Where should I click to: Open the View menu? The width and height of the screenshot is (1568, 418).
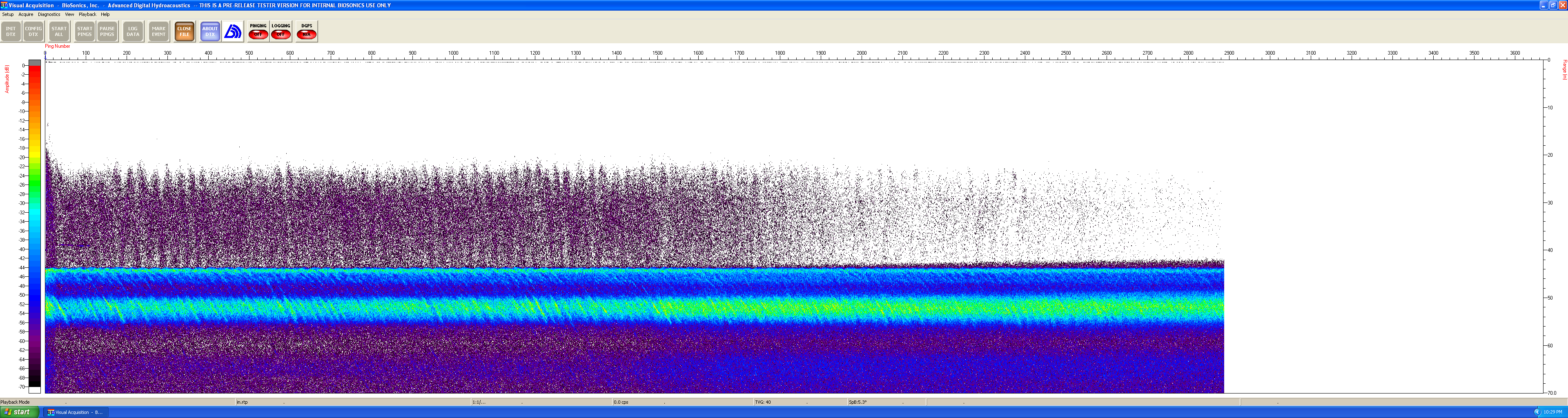click(69, 15)
